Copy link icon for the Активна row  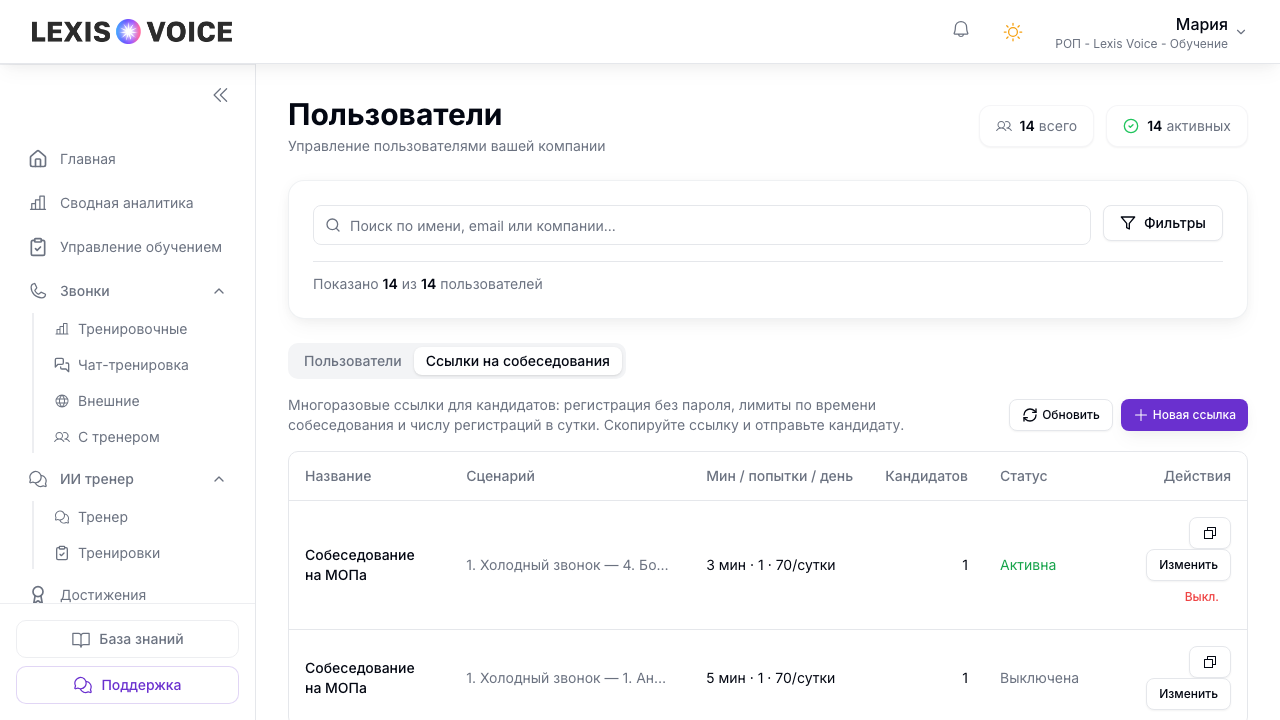1210,533
